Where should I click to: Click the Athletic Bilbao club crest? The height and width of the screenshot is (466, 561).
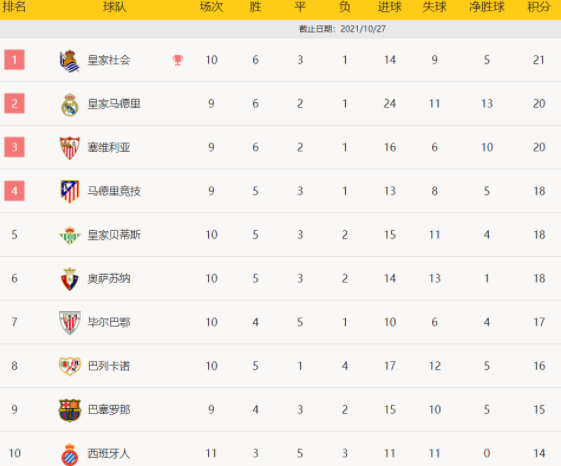pyautogui.click(x=69, y=322)
